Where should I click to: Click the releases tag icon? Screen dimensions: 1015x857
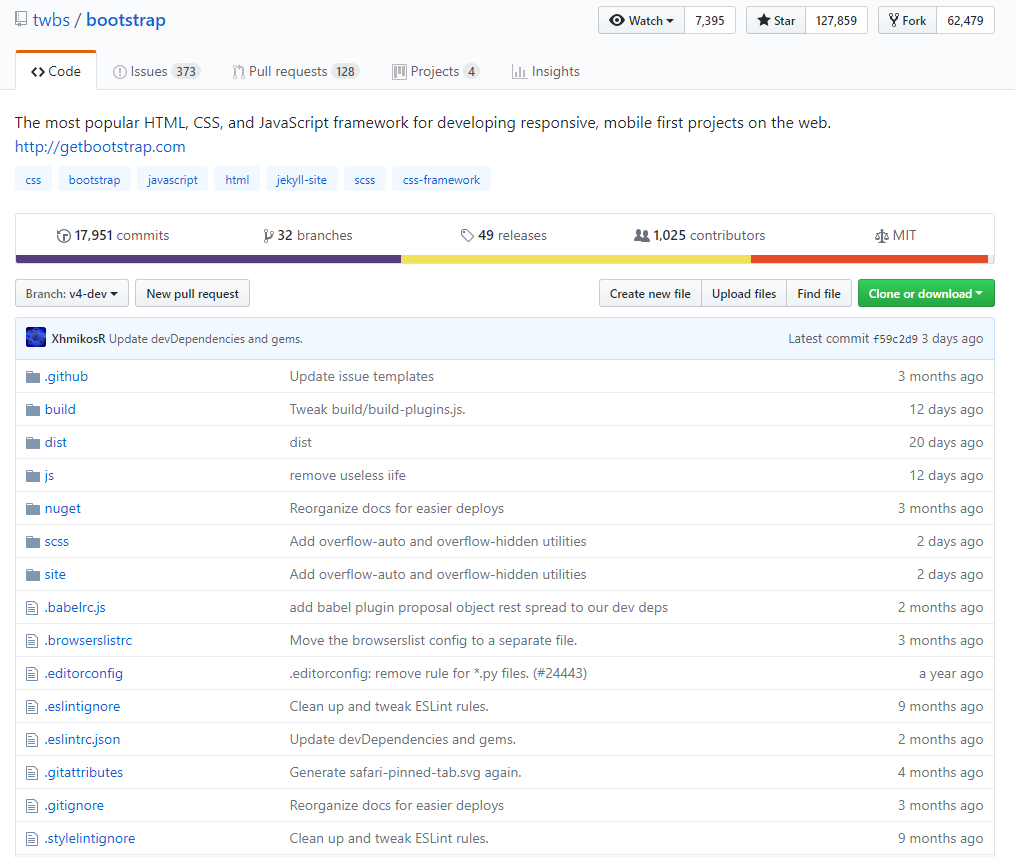pos(467,236)
